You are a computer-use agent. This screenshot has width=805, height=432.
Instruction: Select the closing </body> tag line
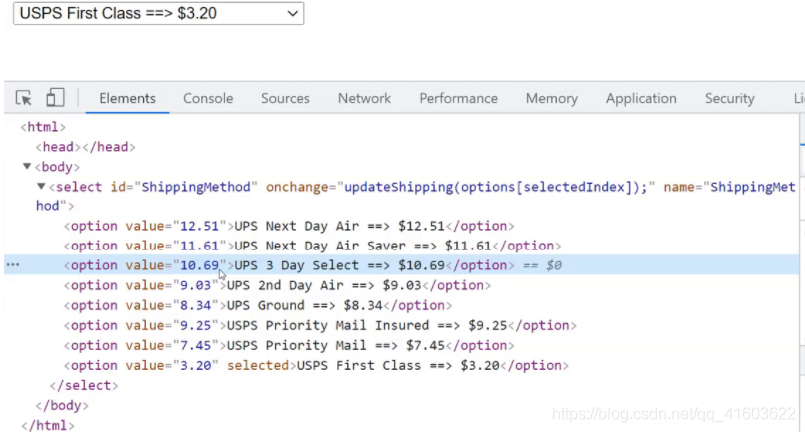62,405
